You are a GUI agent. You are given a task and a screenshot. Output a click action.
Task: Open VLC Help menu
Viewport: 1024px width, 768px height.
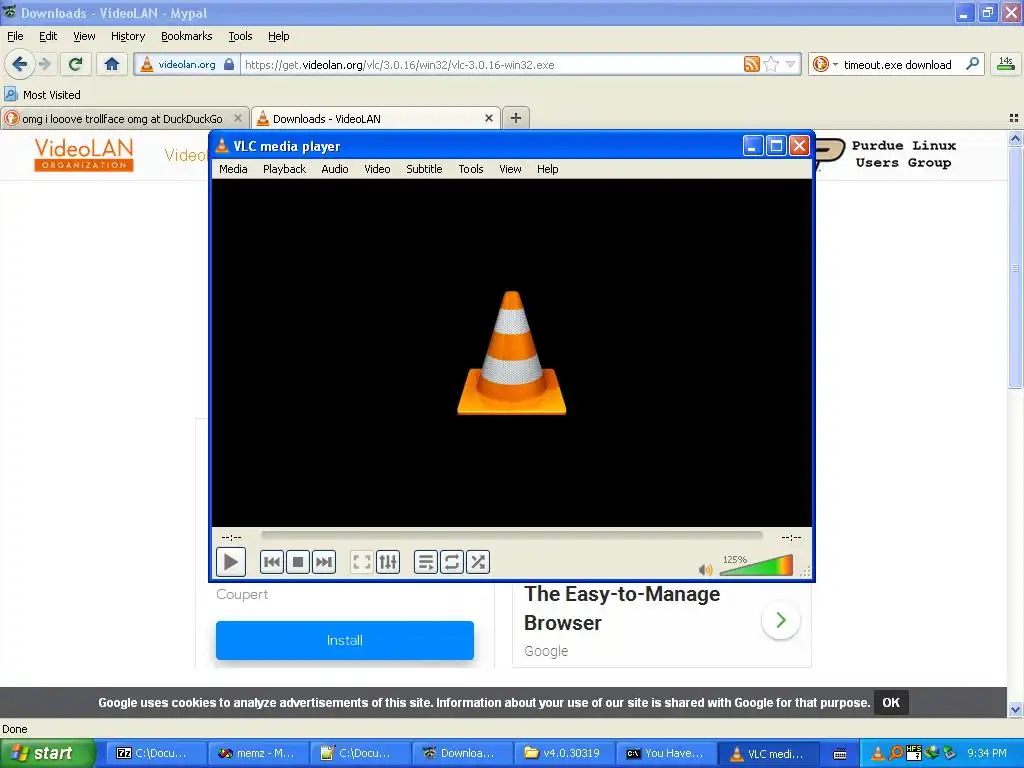pos(547,169)
